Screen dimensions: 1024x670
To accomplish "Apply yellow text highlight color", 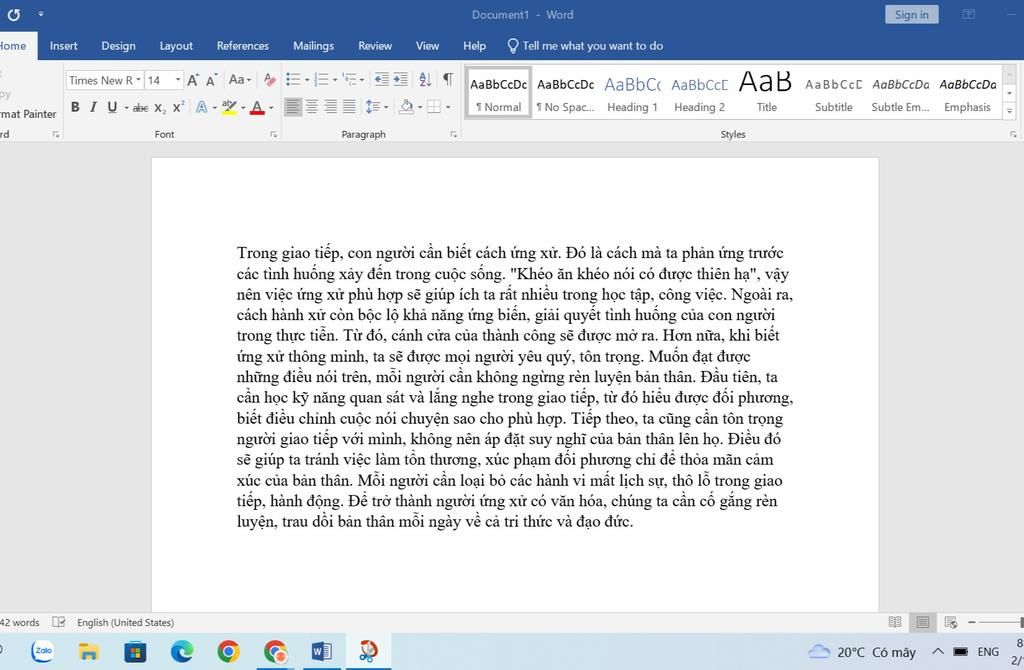I will 229,107.
